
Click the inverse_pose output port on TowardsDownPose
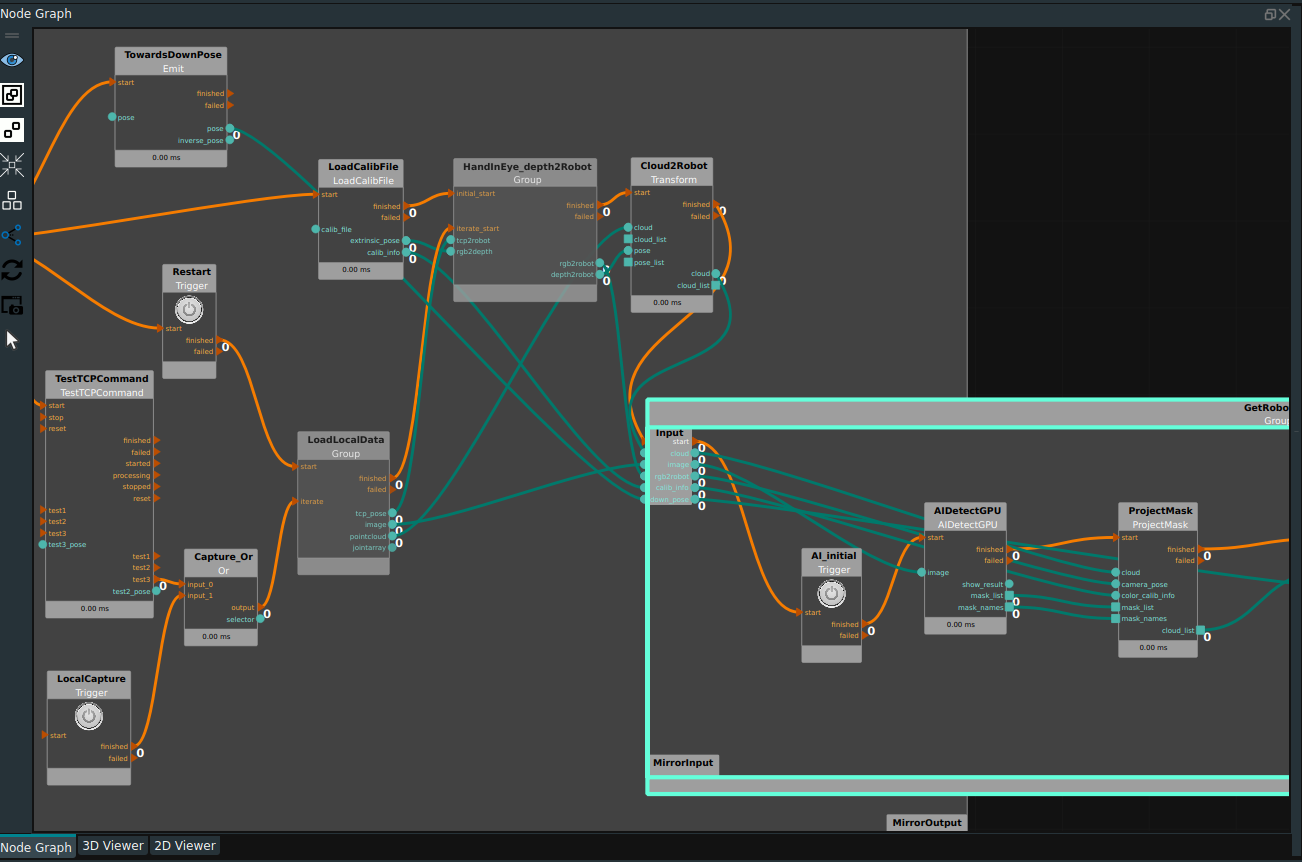(230, 140)
